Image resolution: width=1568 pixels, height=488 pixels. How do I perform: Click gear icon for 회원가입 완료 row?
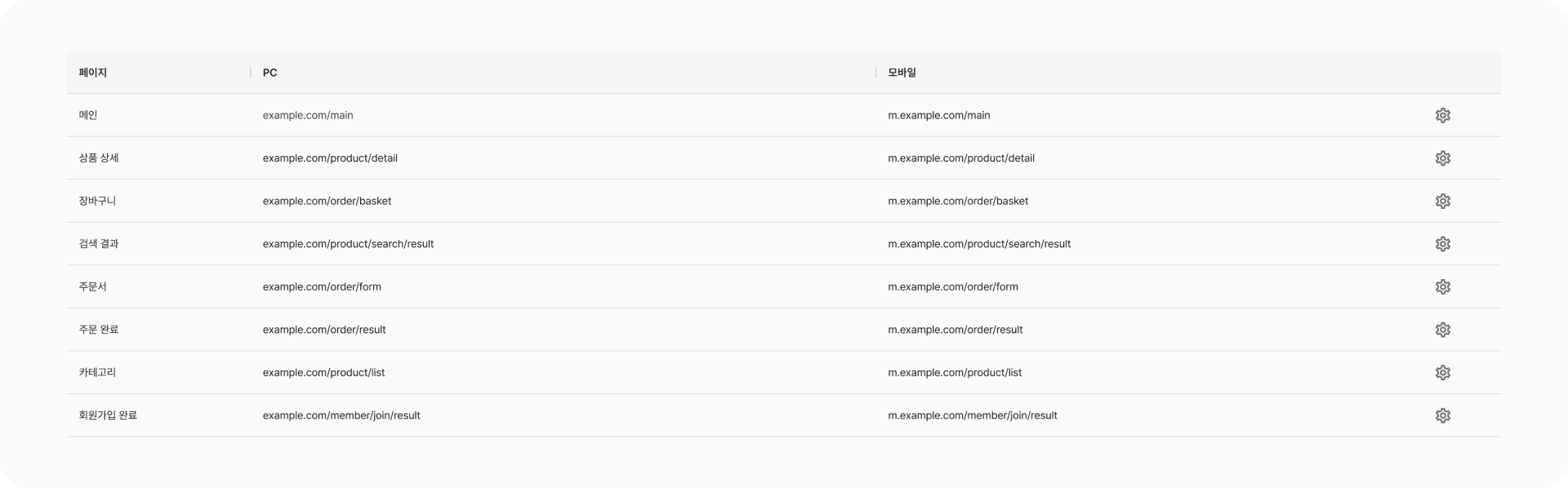click(x=1442, y=415)
